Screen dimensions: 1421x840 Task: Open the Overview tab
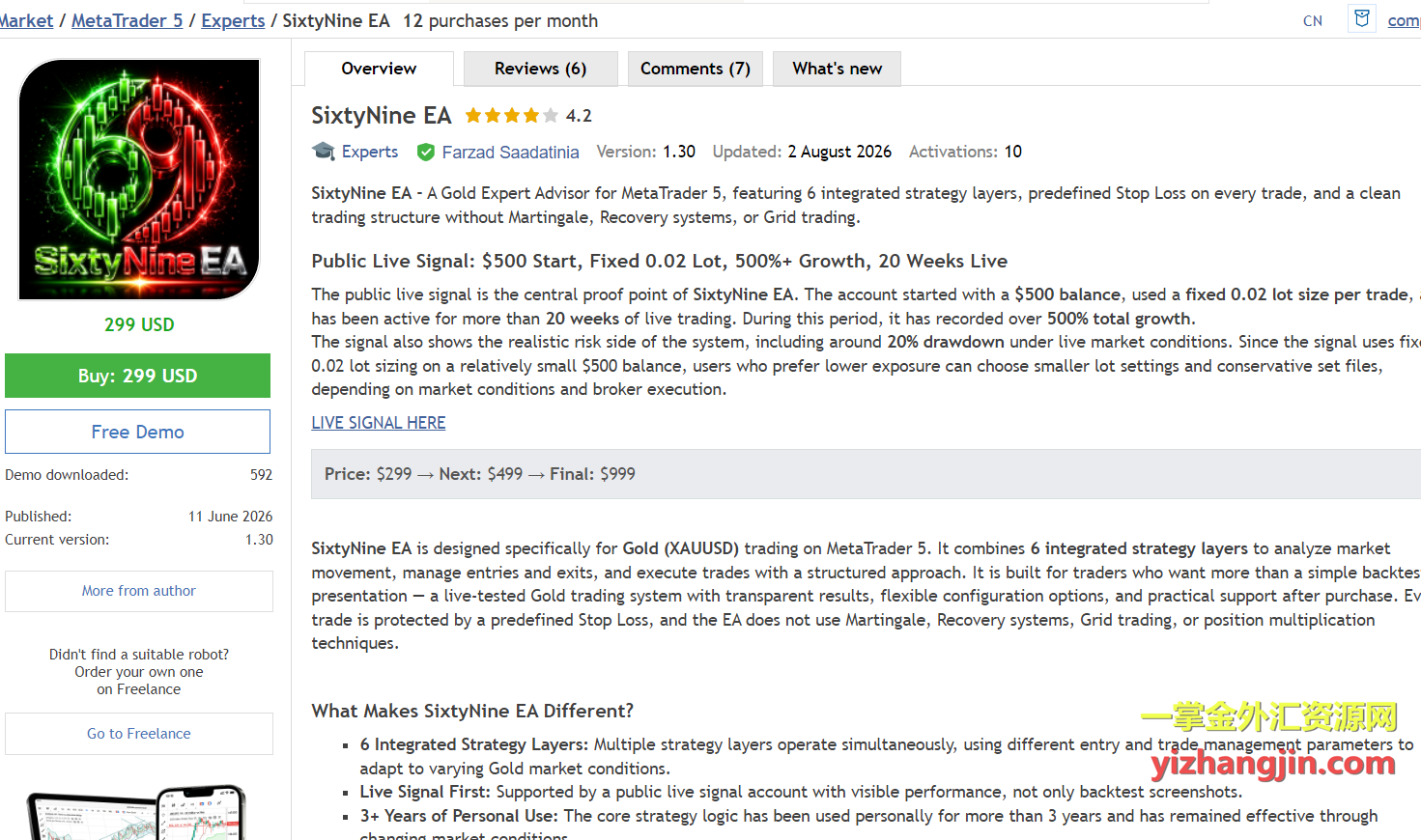379,69
